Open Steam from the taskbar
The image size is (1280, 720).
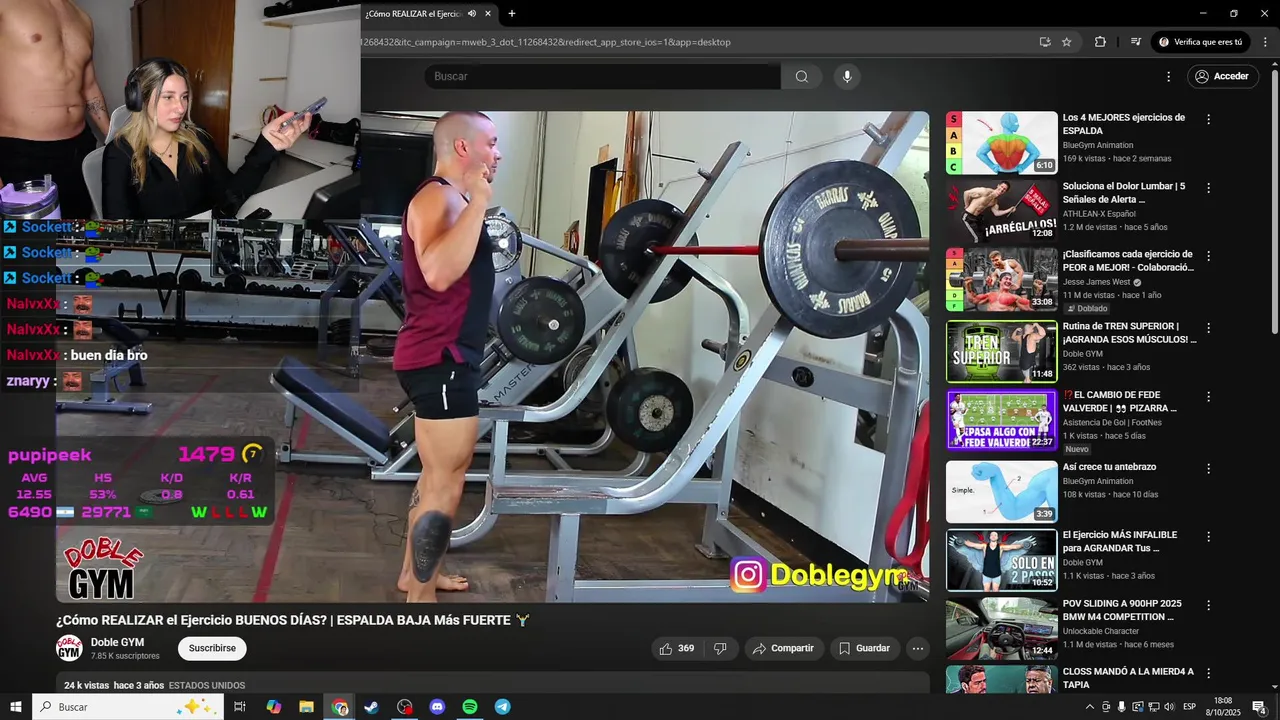click(371, 707)
